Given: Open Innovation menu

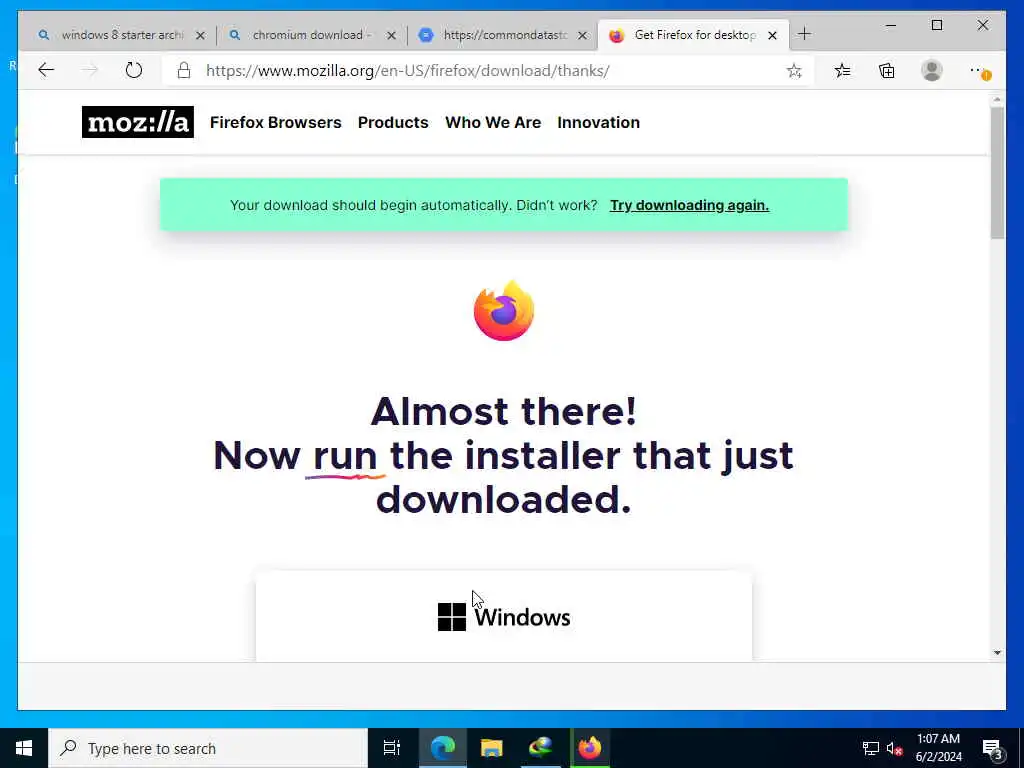Looking at the screenshot, I should [598, 122].
